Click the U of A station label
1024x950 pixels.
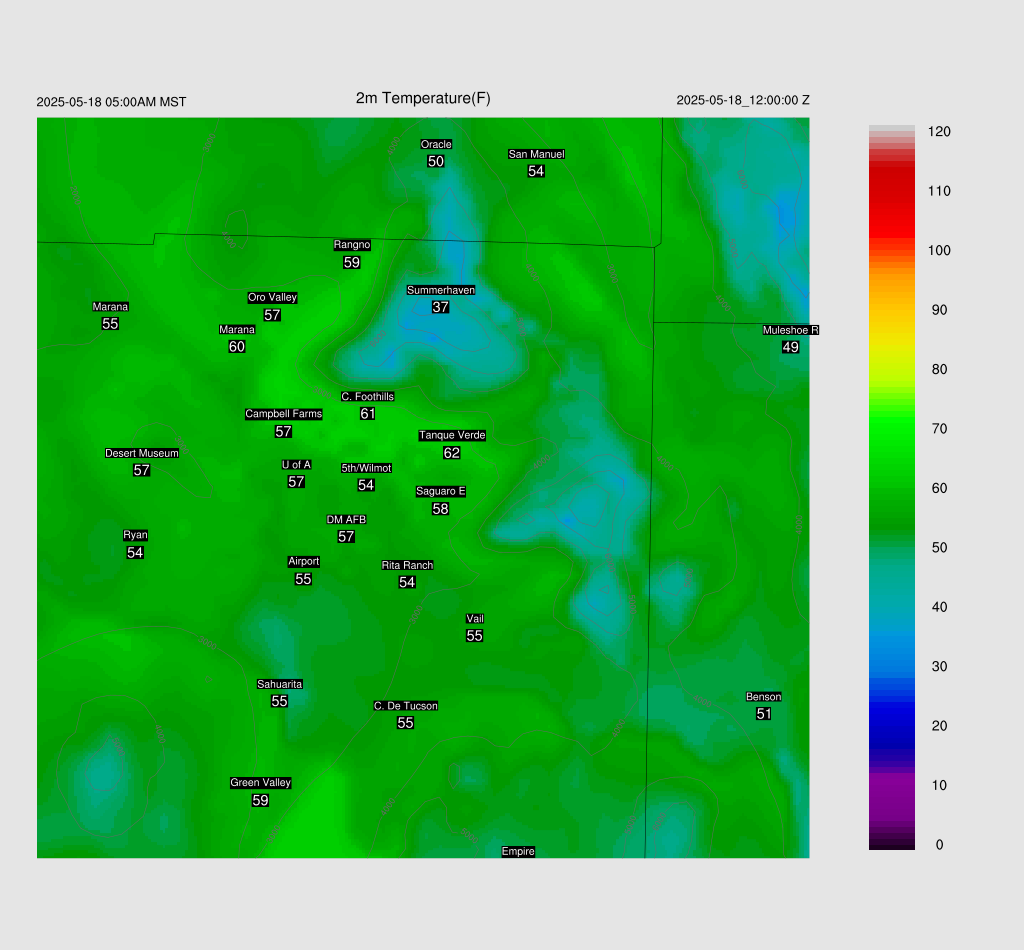point(296,465)
